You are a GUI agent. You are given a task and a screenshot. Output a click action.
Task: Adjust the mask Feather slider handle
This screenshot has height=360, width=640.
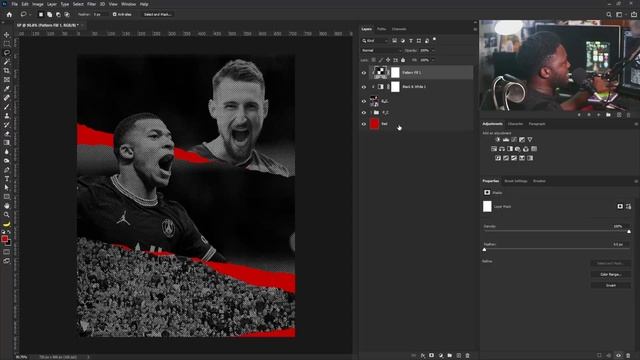[484, 249]
